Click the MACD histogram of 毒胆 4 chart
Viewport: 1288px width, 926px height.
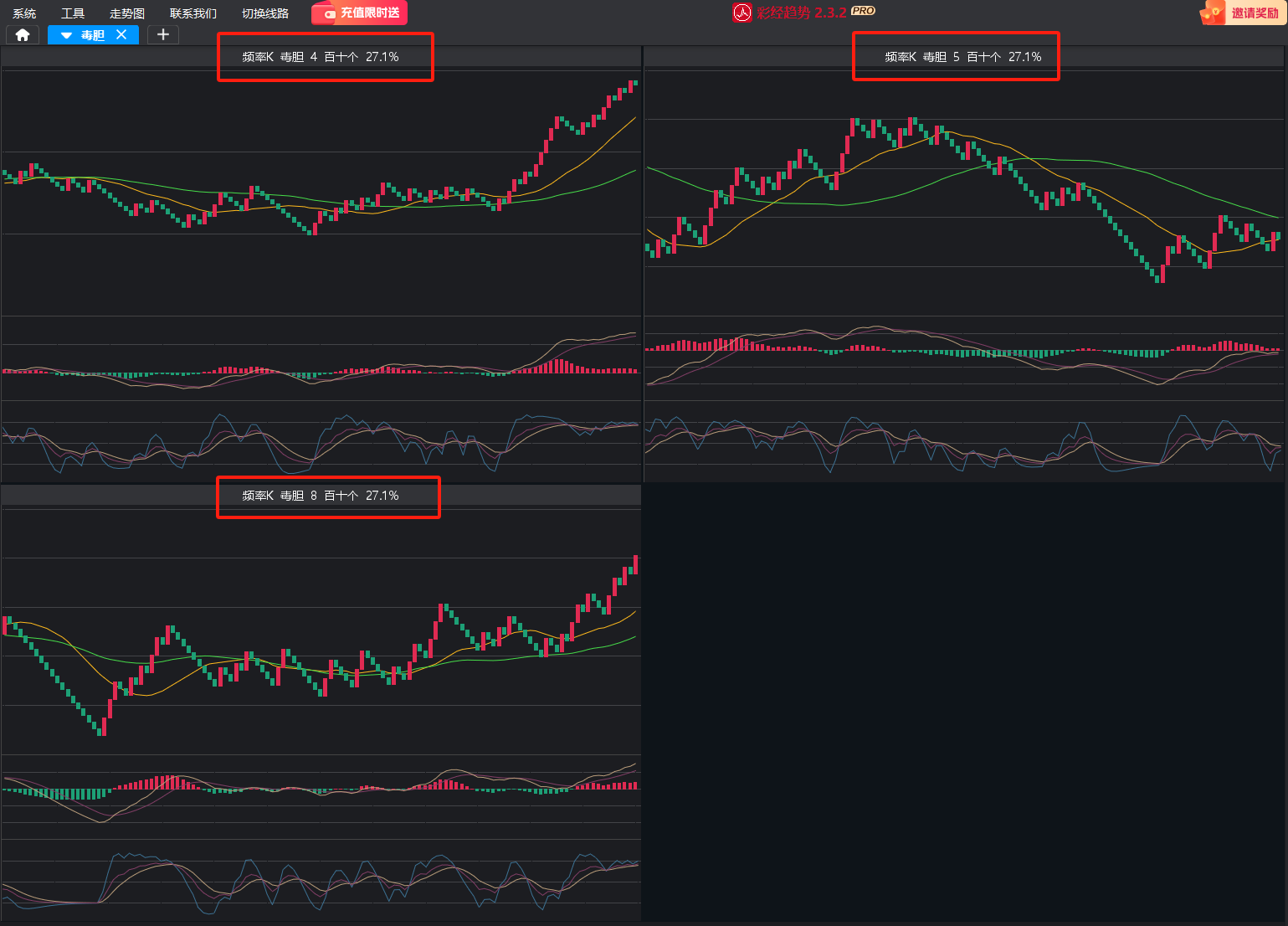[321, 358]
